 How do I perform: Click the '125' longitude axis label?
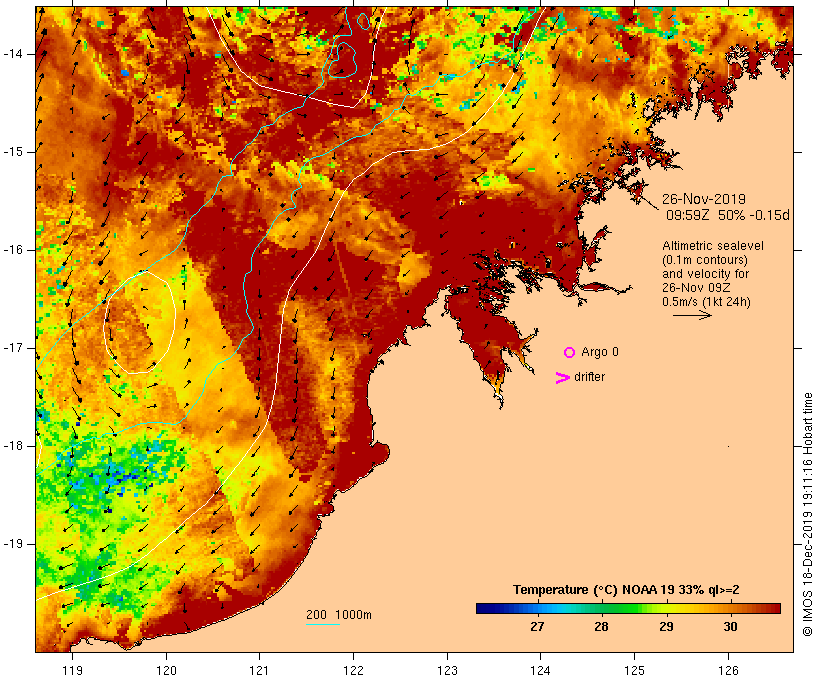[635, 671]
